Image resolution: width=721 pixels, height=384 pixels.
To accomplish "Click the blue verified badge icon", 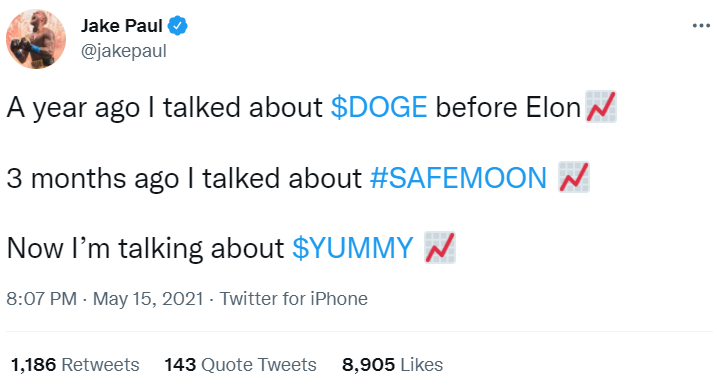I will (177, 26).
